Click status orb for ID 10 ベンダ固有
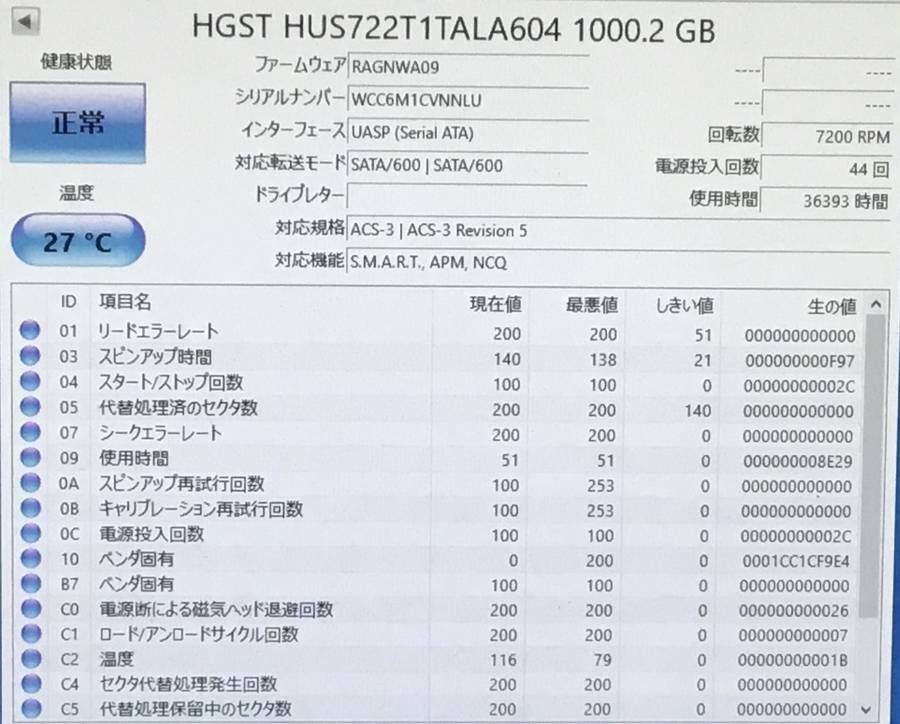This screenshot has height=724, width=900. tap(30, 558)
